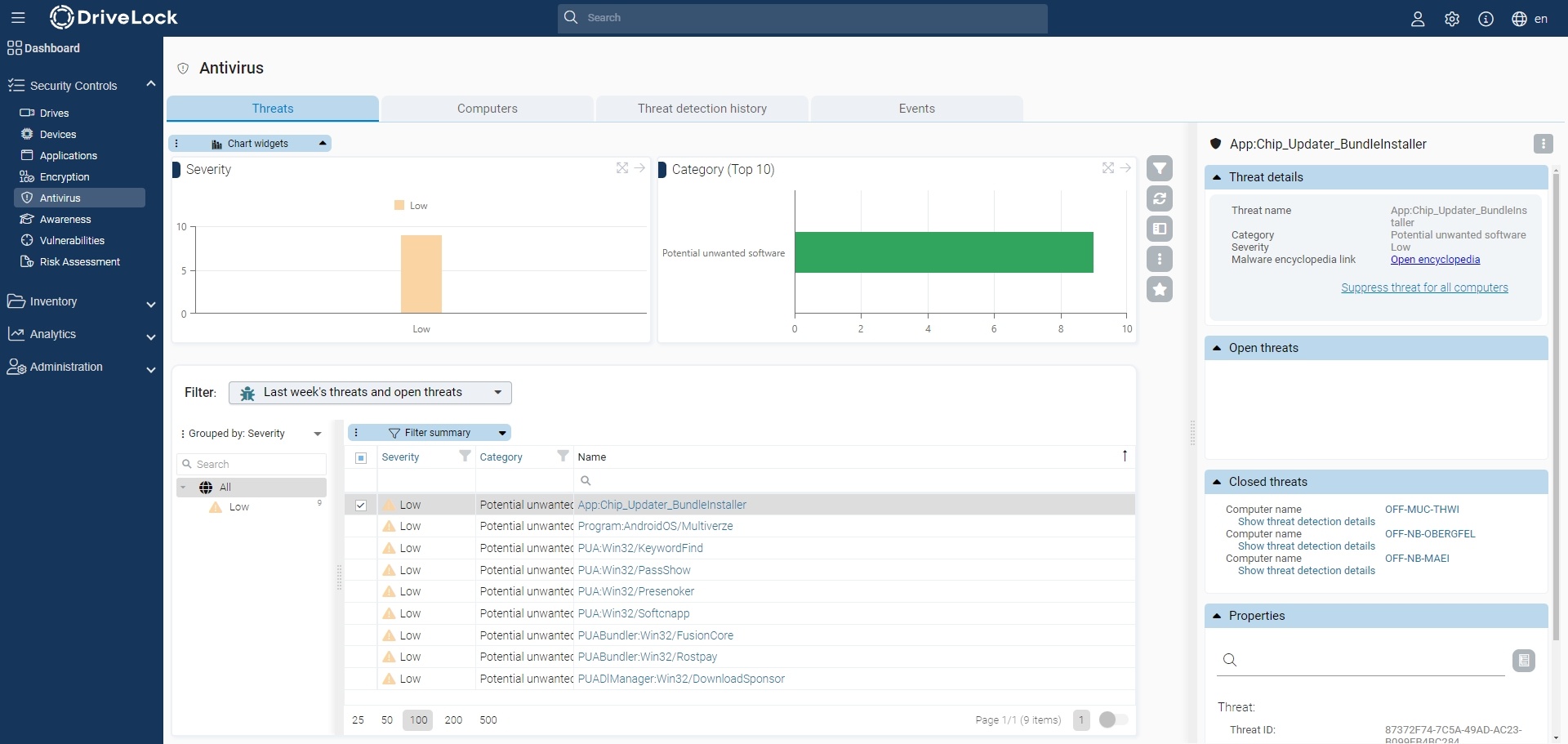Open threat details panel kebab menu
Viewport: 1568px width, 744px height.
[x=1543, y=144]
